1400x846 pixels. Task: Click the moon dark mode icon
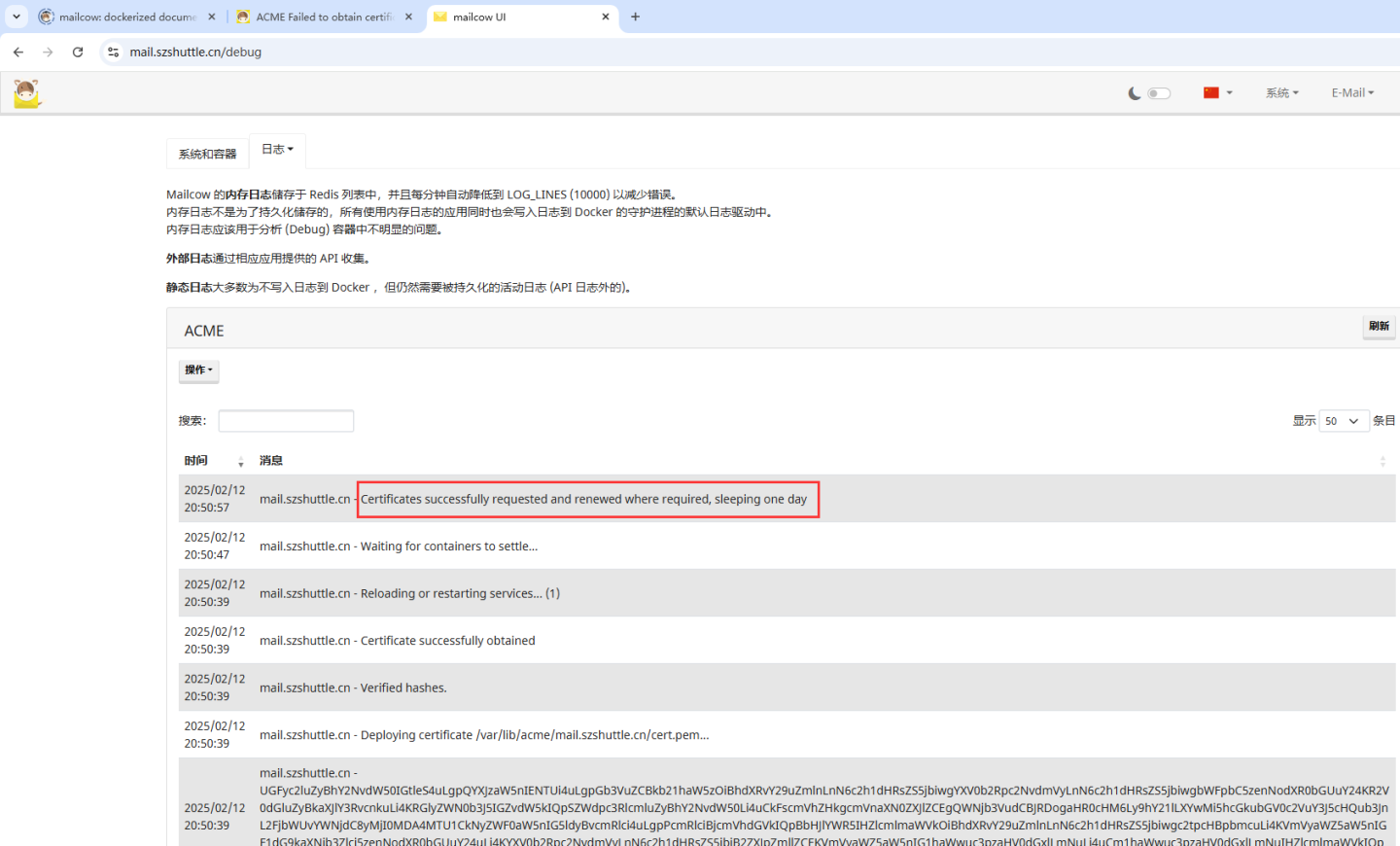point(1135,93)
